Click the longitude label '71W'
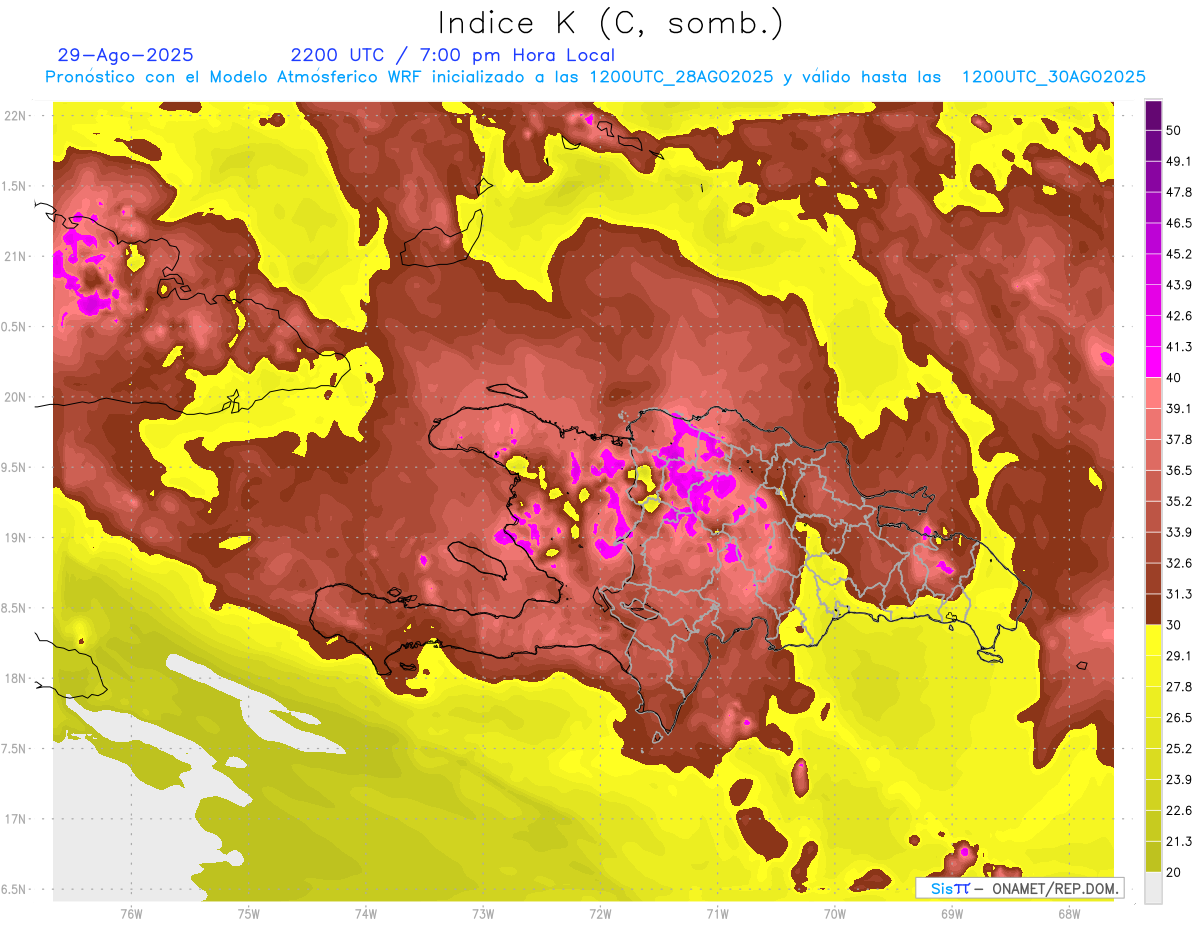The image size is (1200, 927). 717,914
